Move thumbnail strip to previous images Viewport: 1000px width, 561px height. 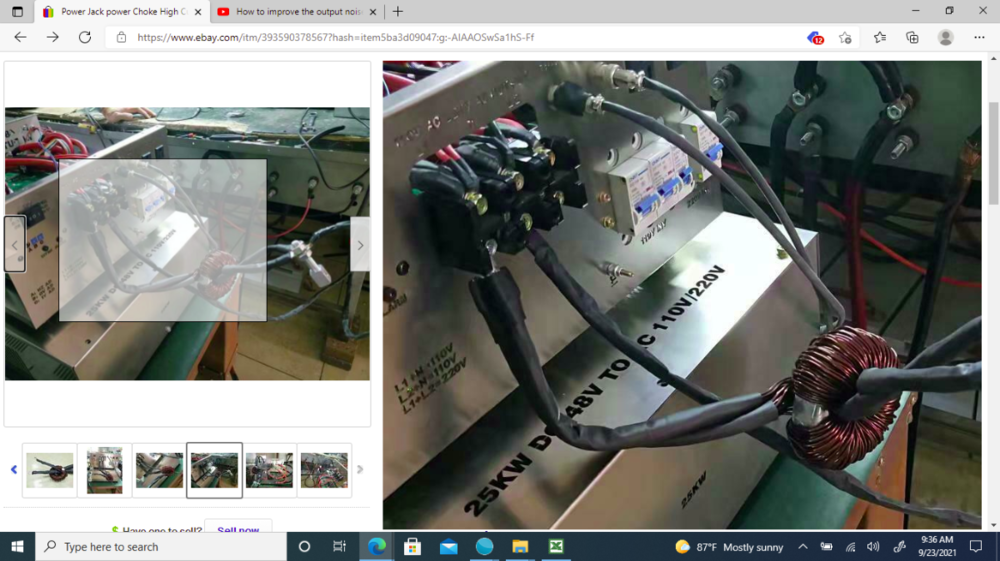(x=14, y=470)
